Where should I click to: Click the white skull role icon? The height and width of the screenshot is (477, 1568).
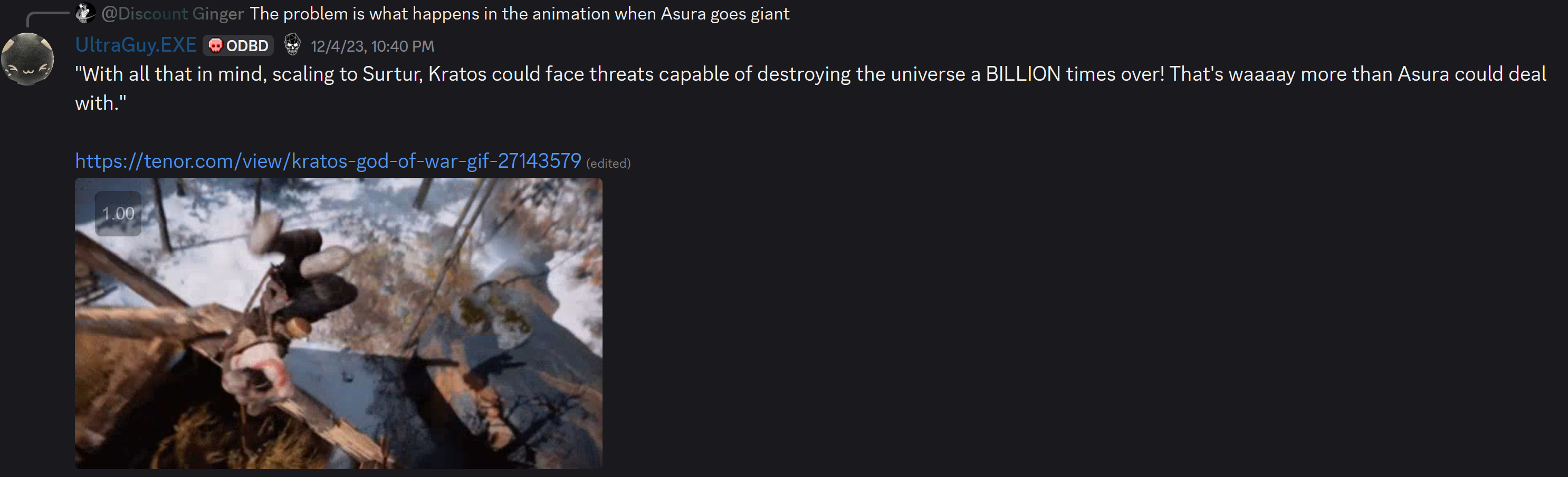tap(292, 45)
